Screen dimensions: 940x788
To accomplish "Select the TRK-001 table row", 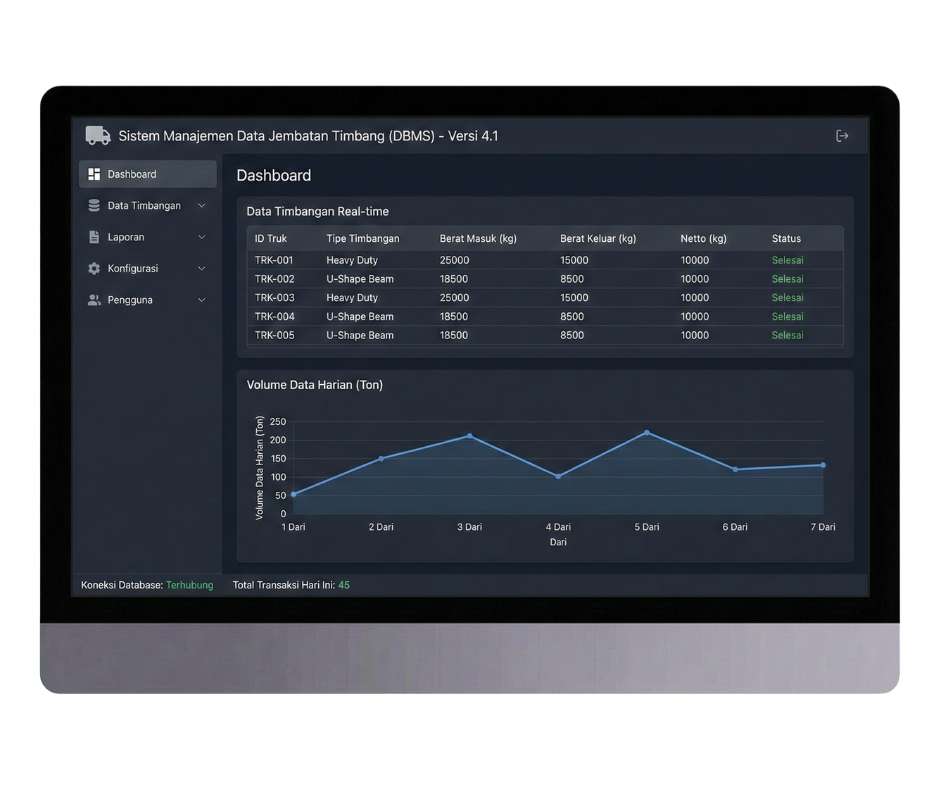I will point(544,260).
